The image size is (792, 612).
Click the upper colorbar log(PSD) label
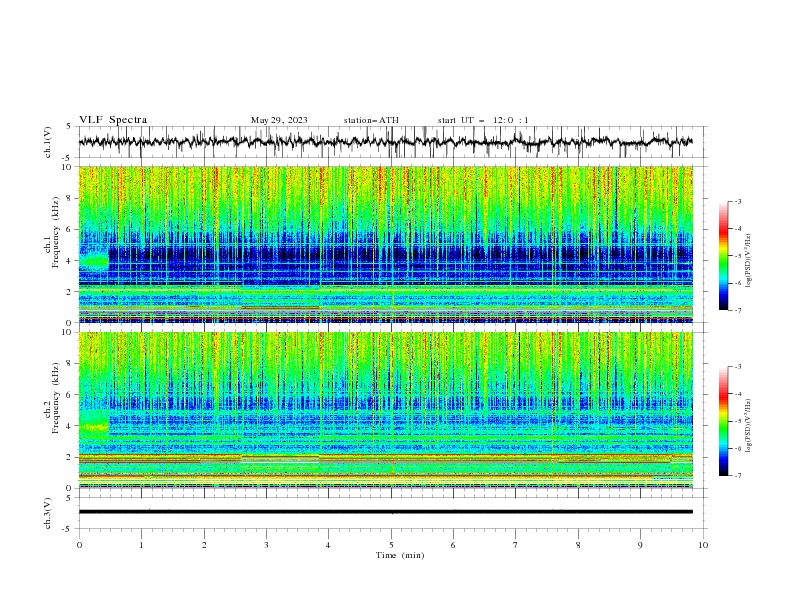pos(748,261)
